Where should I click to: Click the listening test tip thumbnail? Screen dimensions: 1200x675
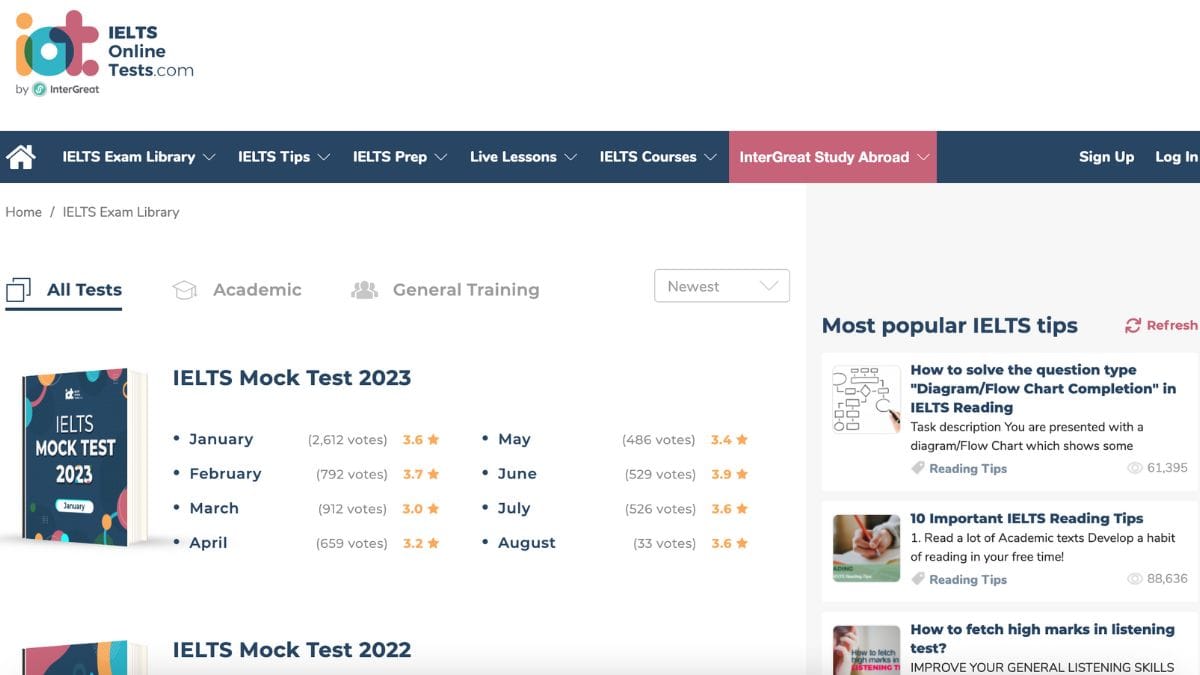[x=866, y=650]
